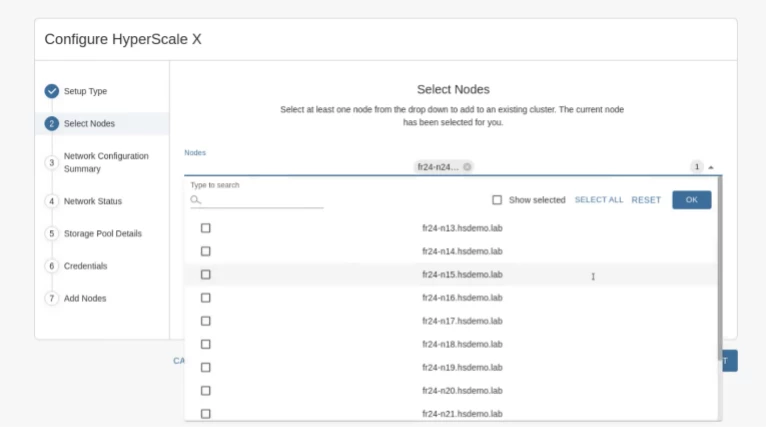Tick the checkbox for fr24-n16.hsdemo.lab
770x430 pixels.
tap(206, 298)
